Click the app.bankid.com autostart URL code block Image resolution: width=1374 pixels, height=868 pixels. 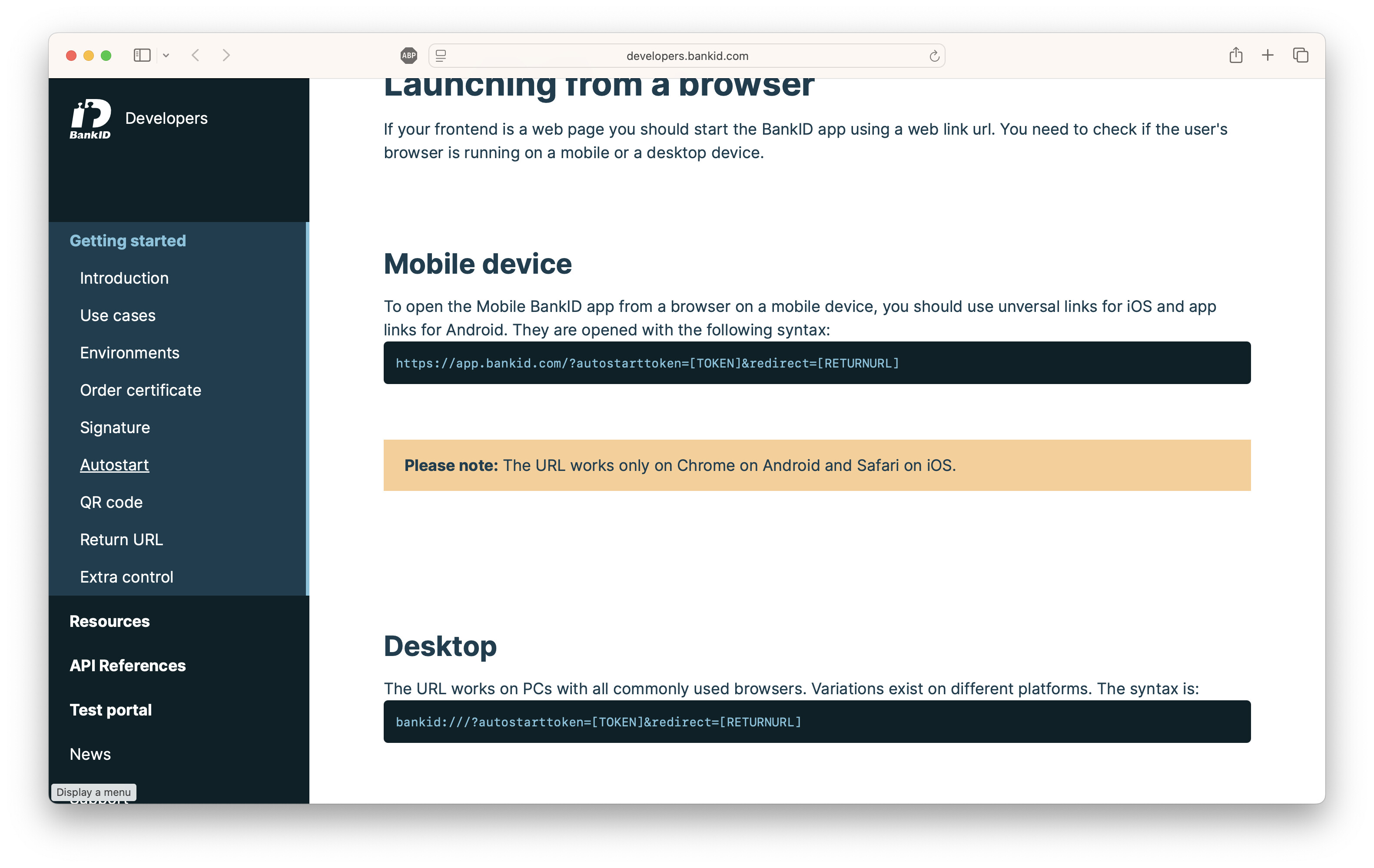click(x=647, y=363)
